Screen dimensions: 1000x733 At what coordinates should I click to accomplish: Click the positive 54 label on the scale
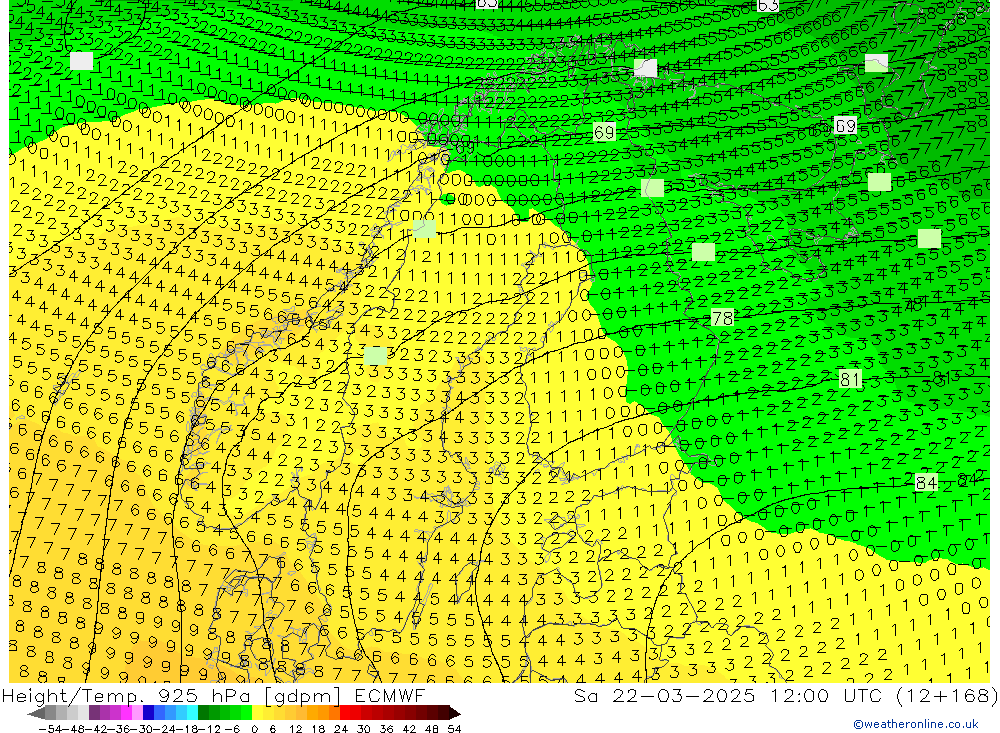(454, 729)
